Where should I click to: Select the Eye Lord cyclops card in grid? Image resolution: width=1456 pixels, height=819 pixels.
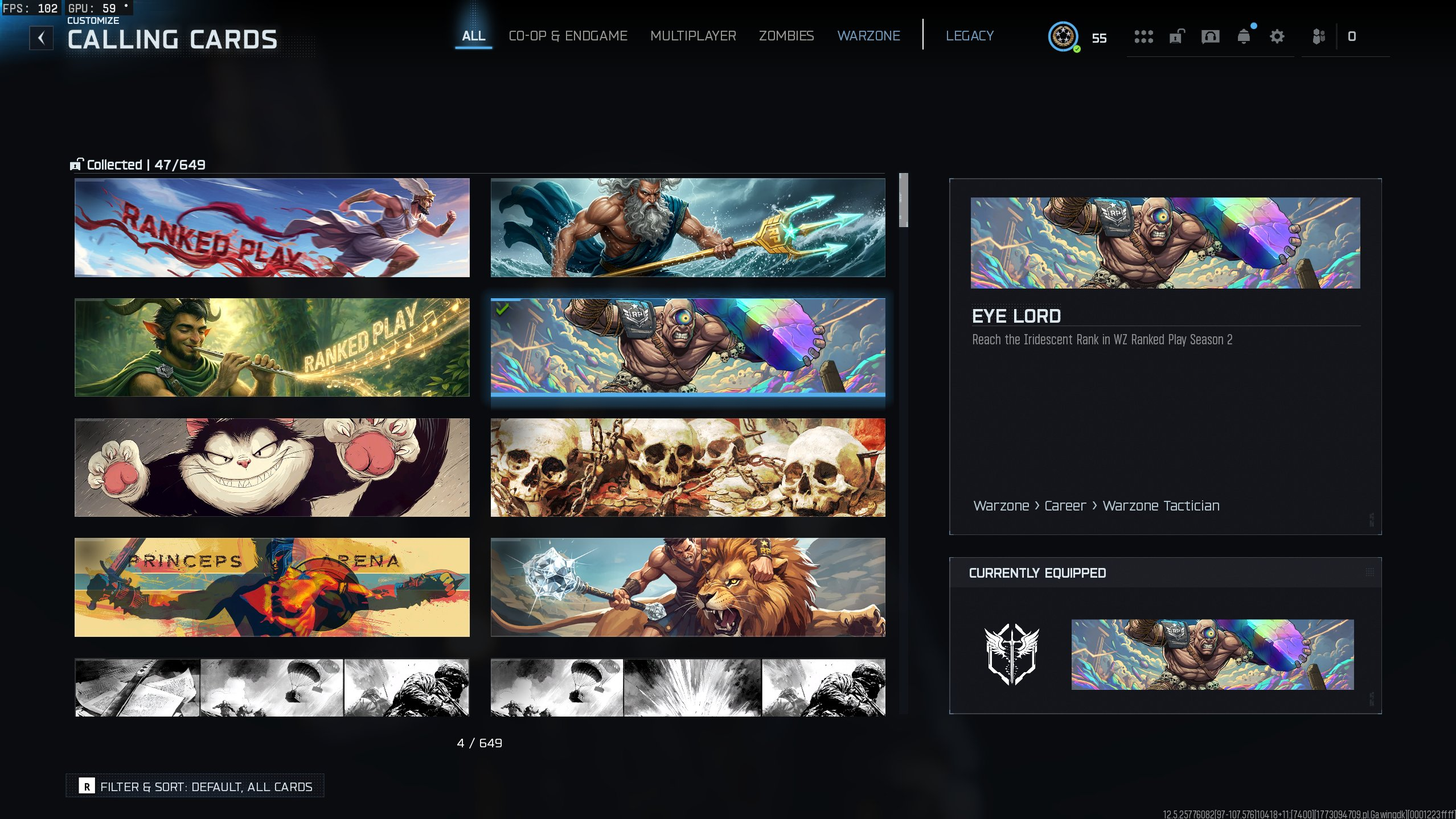click(688, 347)
